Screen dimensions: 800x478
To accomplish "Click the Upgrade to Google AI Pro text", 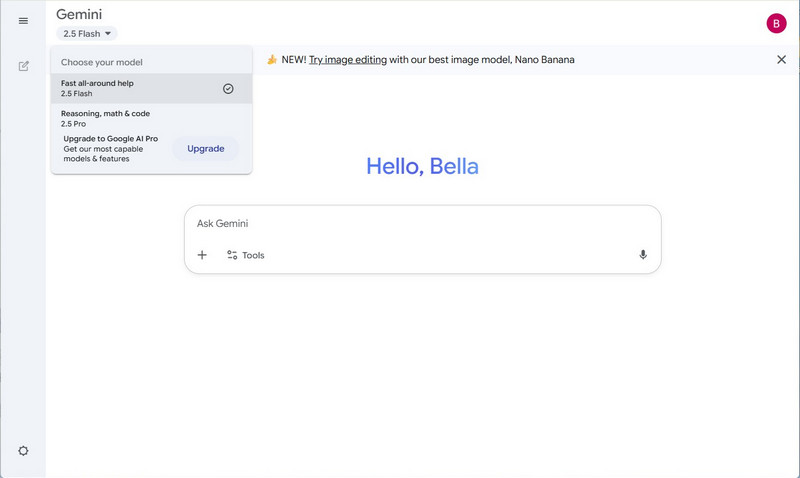I will tap(111, 139).
